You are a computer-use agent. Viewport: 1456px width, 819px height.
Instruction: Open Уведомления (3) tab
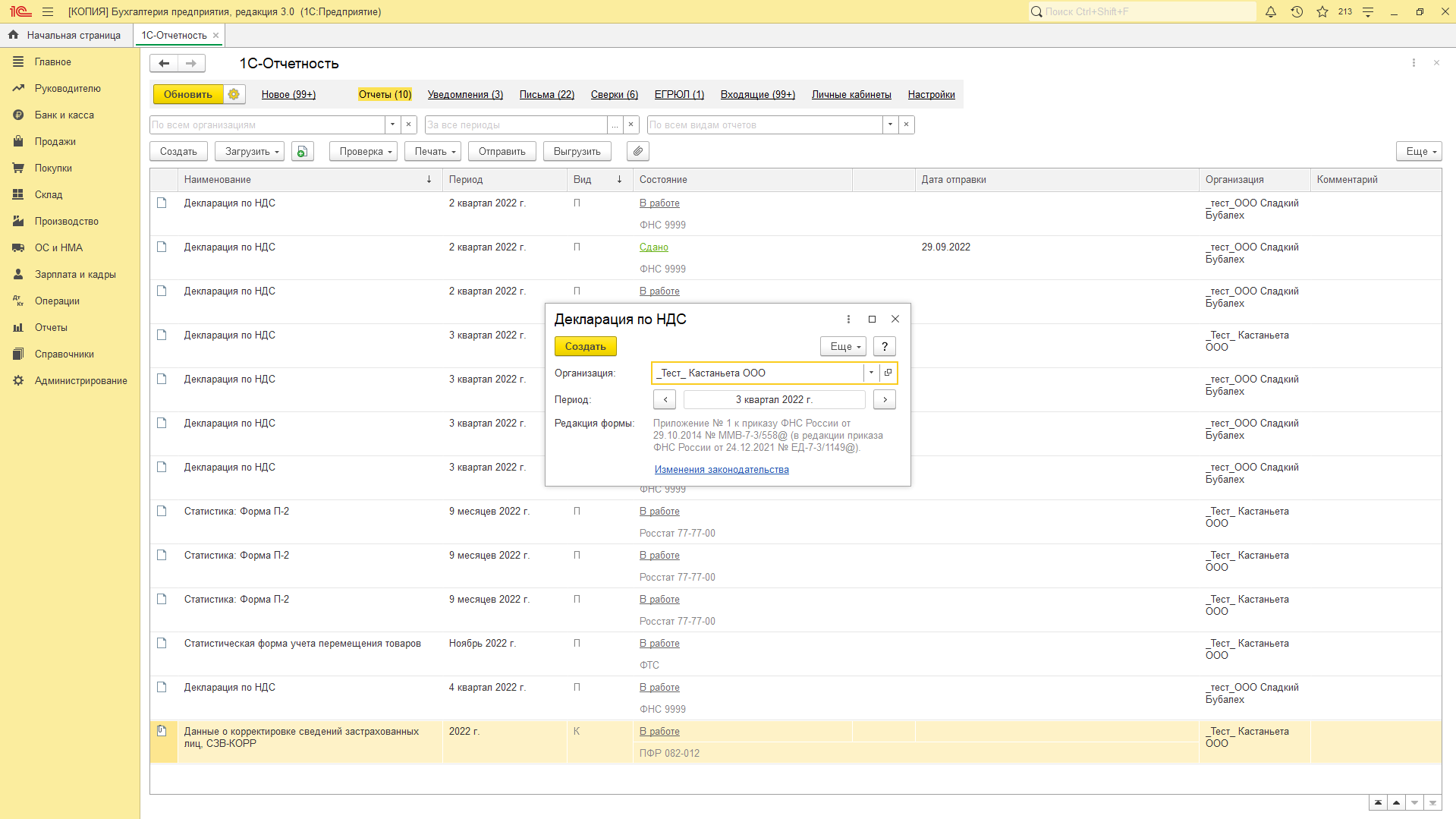tap(465, 94)
